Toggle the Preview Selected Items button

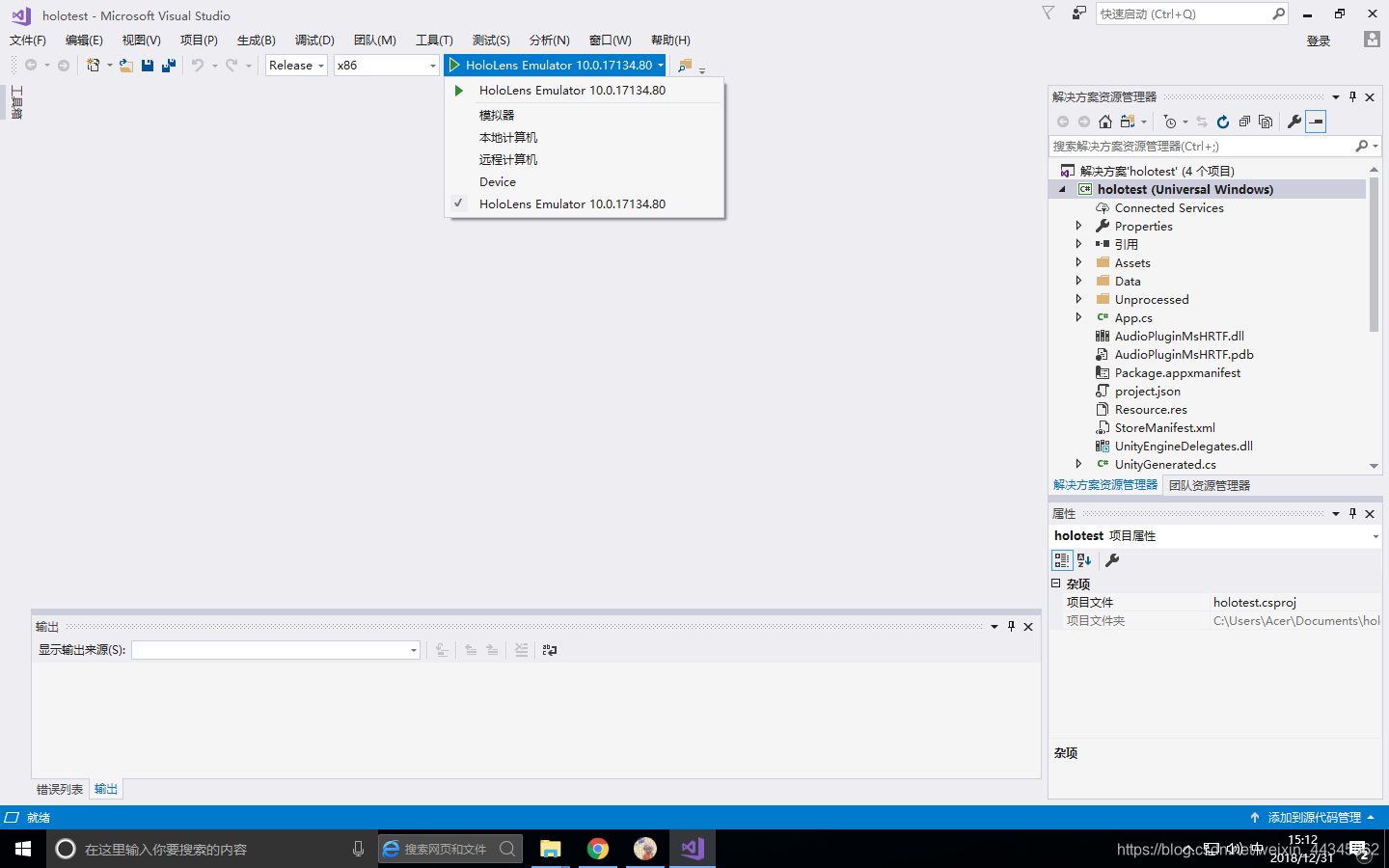click(x=1316, y=122)
